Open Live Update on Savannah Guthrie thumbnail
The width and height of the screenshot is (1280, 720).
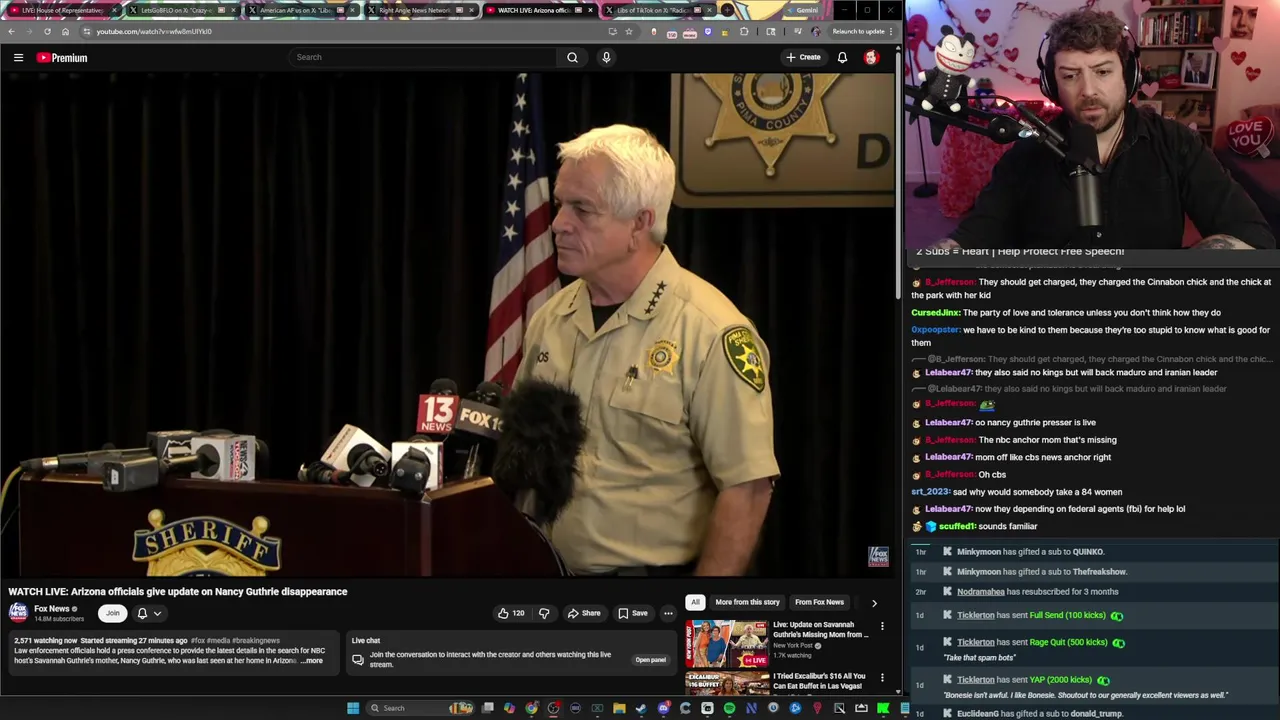point(727,644)
